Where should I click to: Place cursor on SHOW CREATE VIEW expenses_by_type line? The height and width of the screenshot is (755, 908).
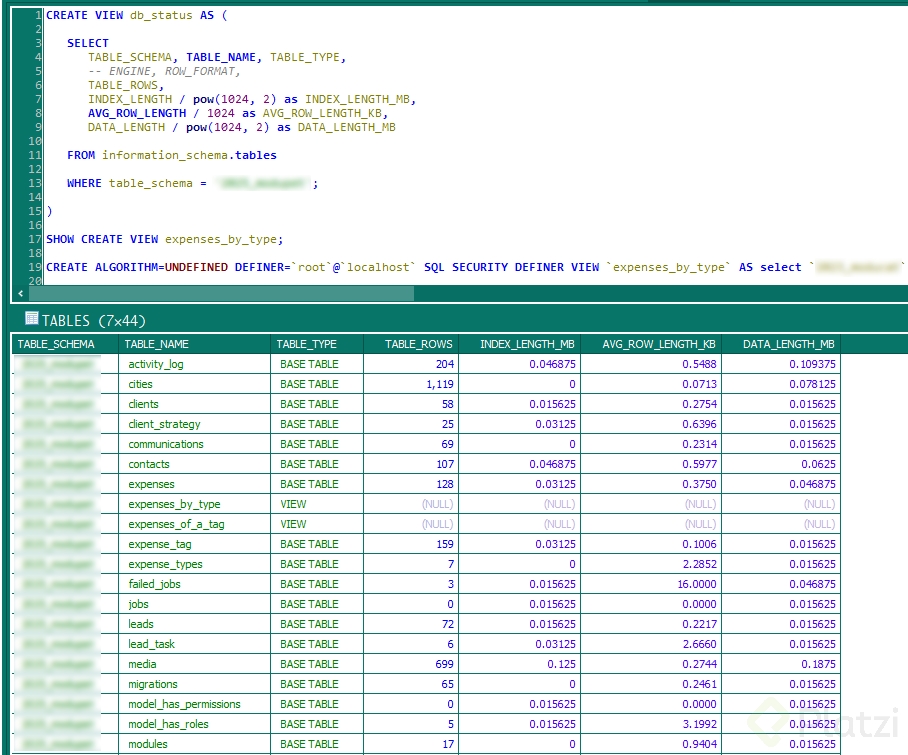(164, 239)
